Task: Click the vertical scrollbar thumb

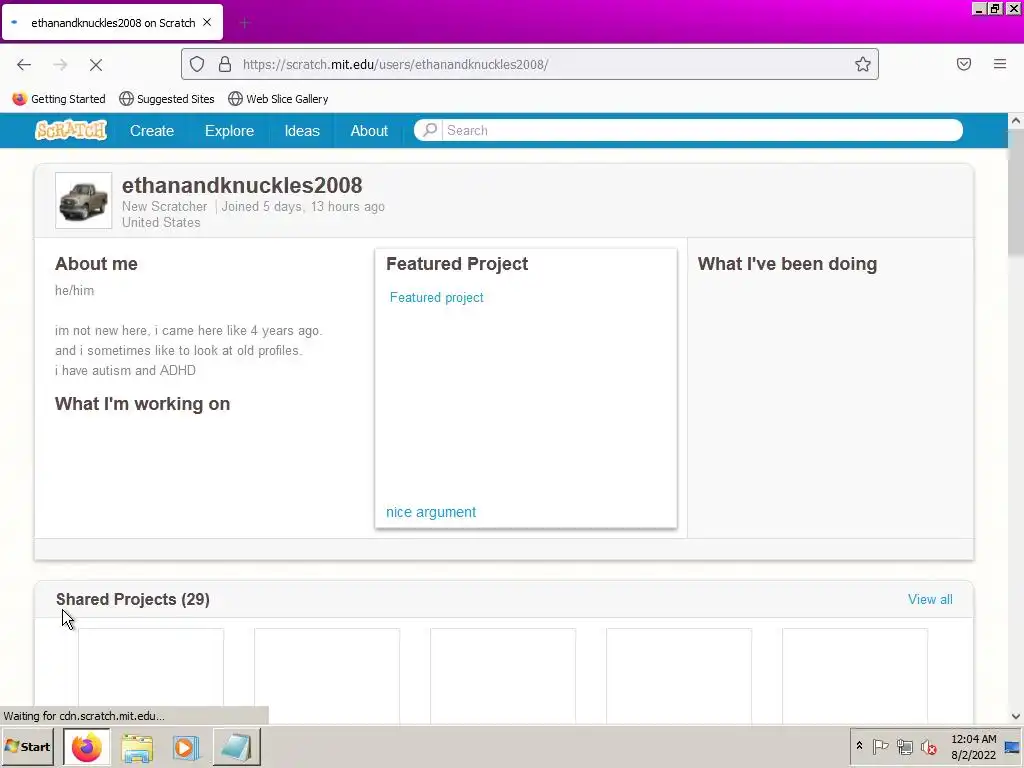Action: point(1016,193)
